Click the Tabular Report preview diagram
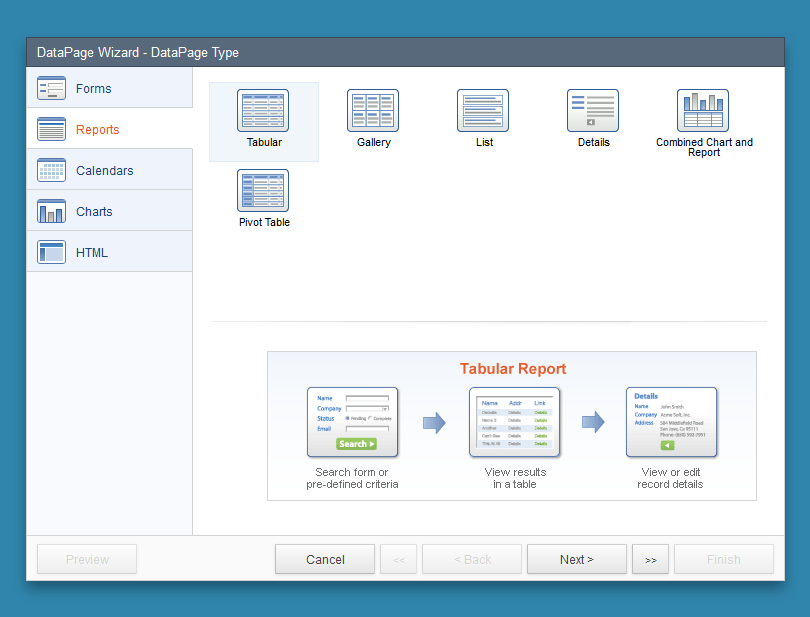 pyautogui.click(x=511, y=425)
